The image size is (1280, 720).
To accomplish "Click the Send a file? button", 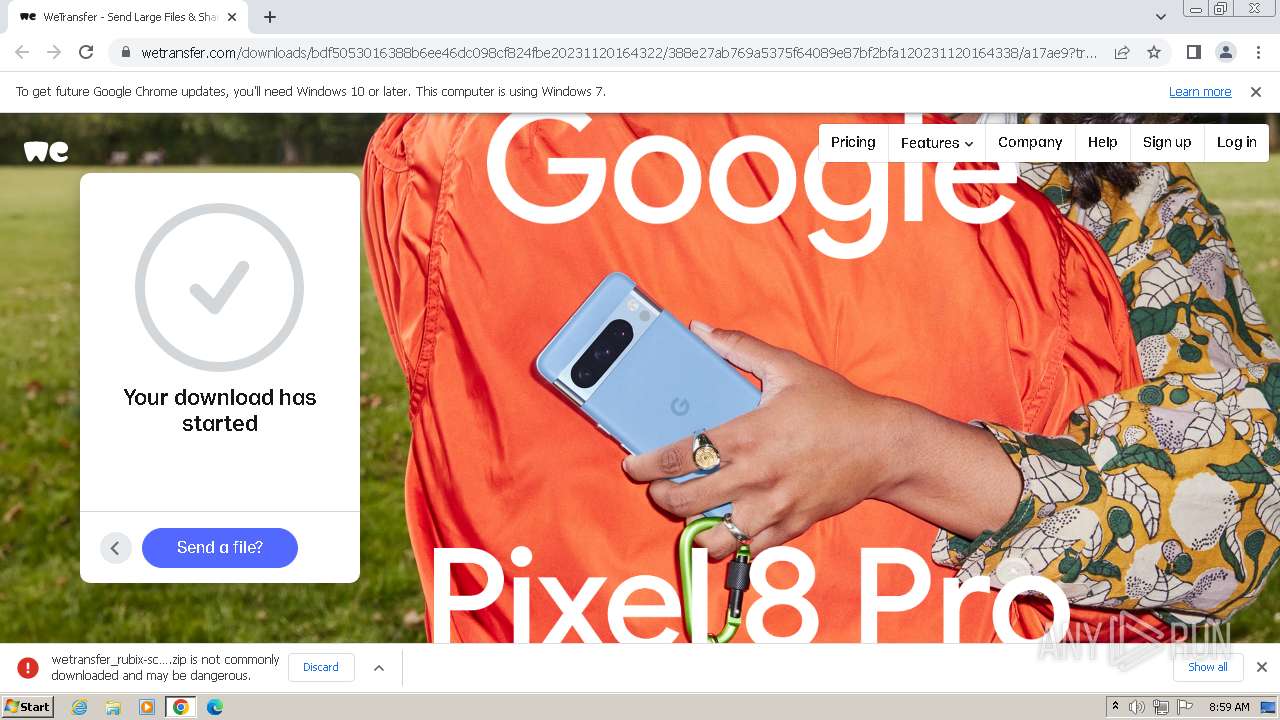I will (220, 548).
